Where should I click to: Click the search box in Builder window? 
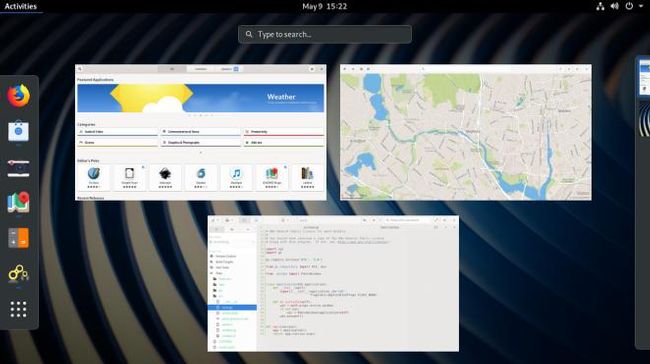pyautogui.click(x=407, y=220)
